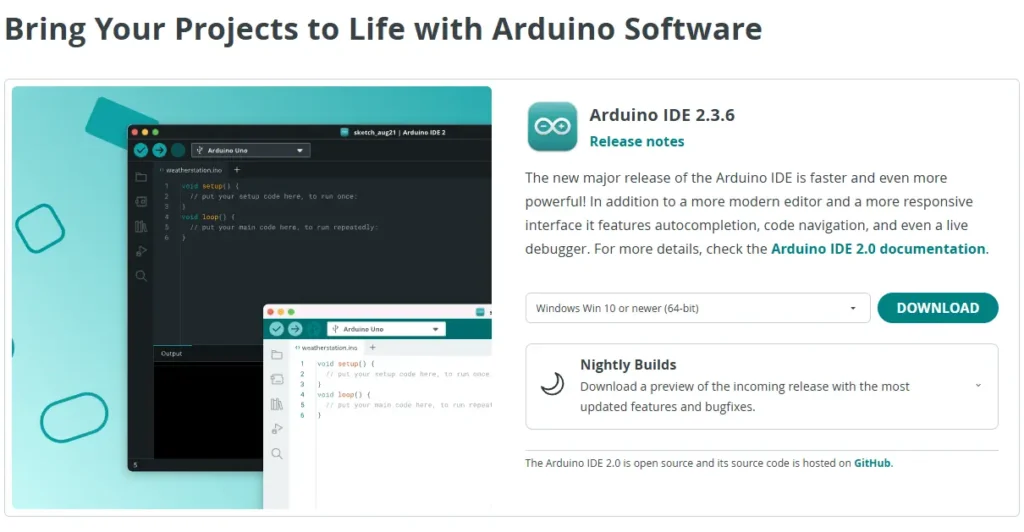Open the Arduino Uno board selector in the light IDE

pyautogui.click(x=386, y=329)
